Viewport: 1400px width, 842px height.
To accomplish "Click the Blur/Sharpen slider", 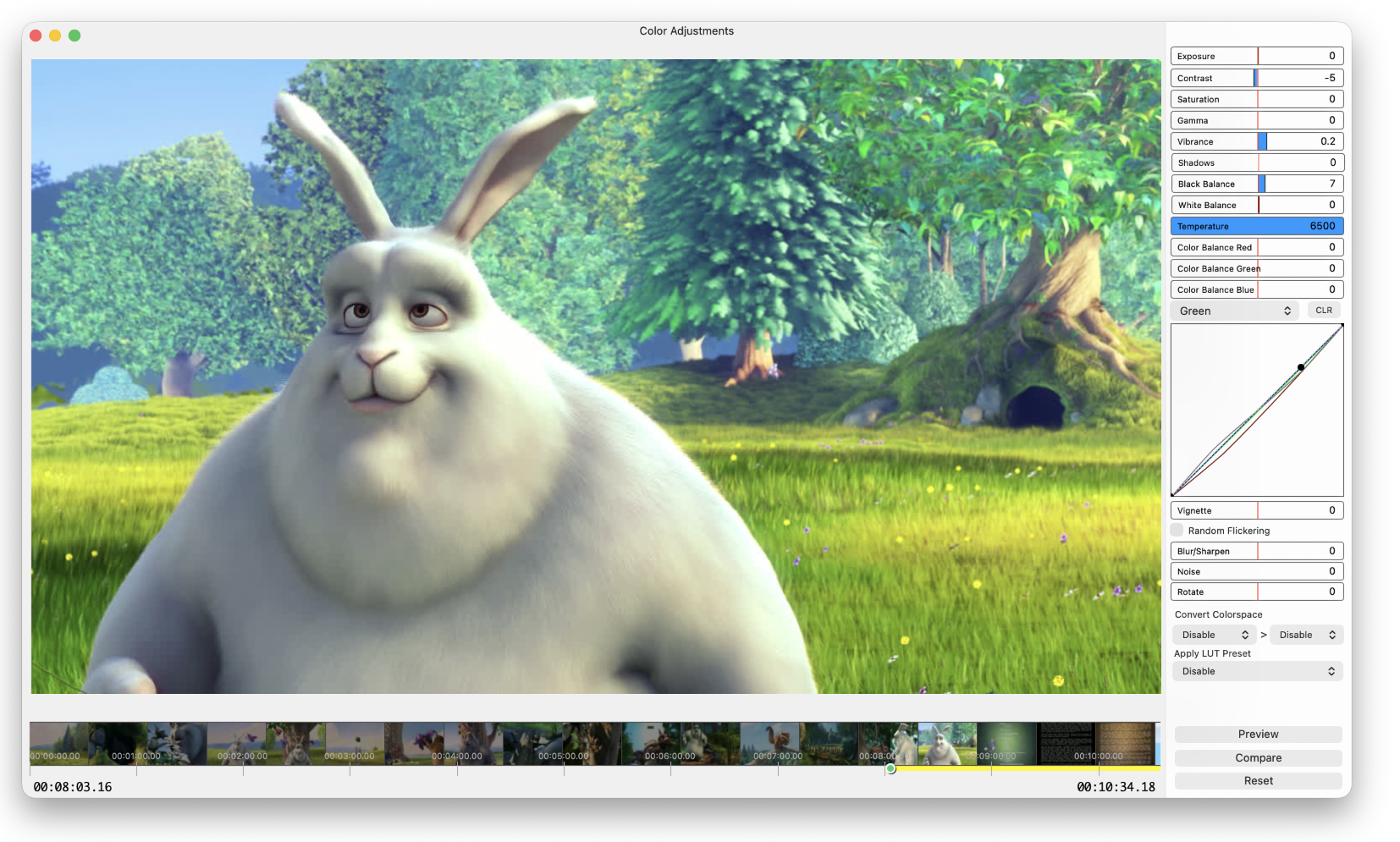I will click(x=1257, y=551).
